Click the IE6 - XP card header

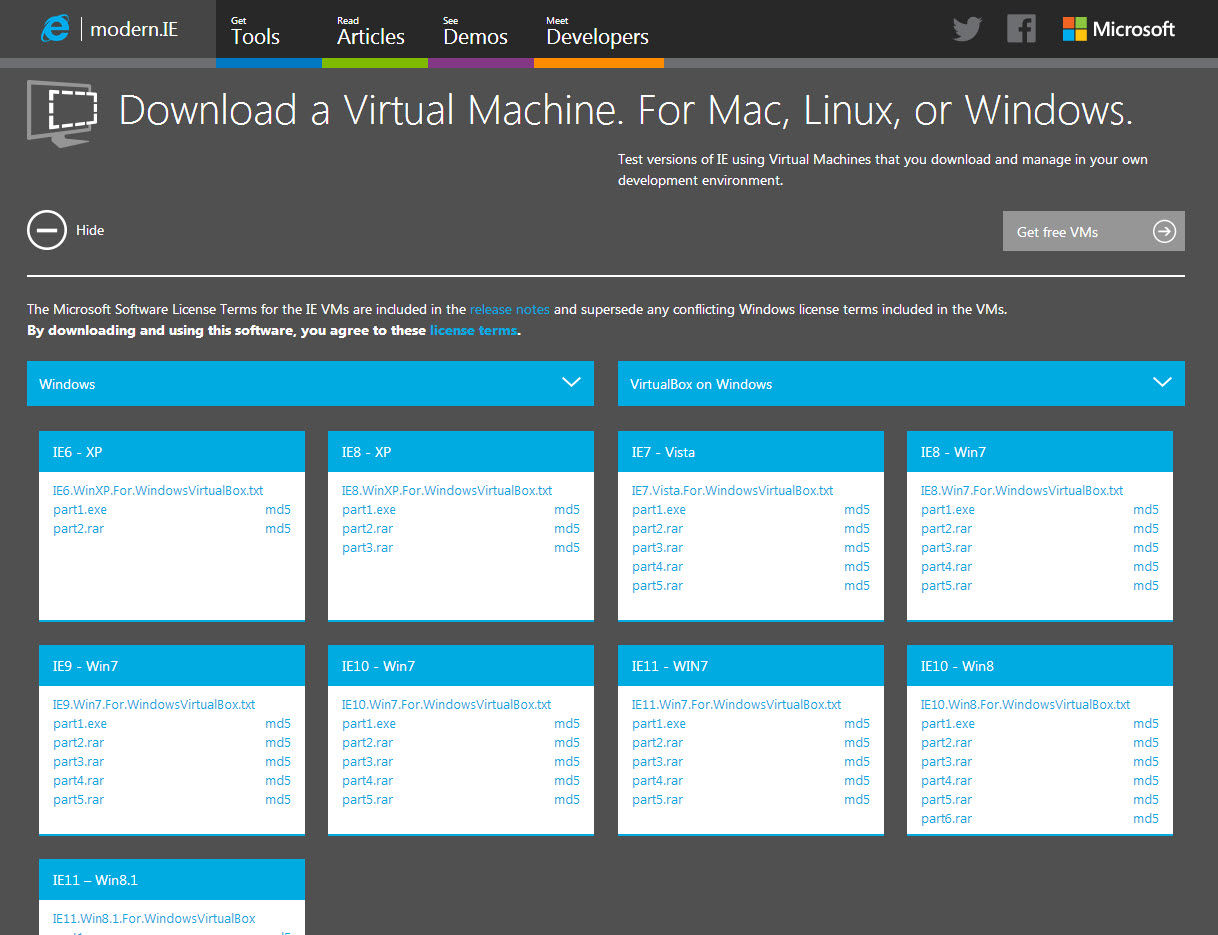[x=172, y=452]
